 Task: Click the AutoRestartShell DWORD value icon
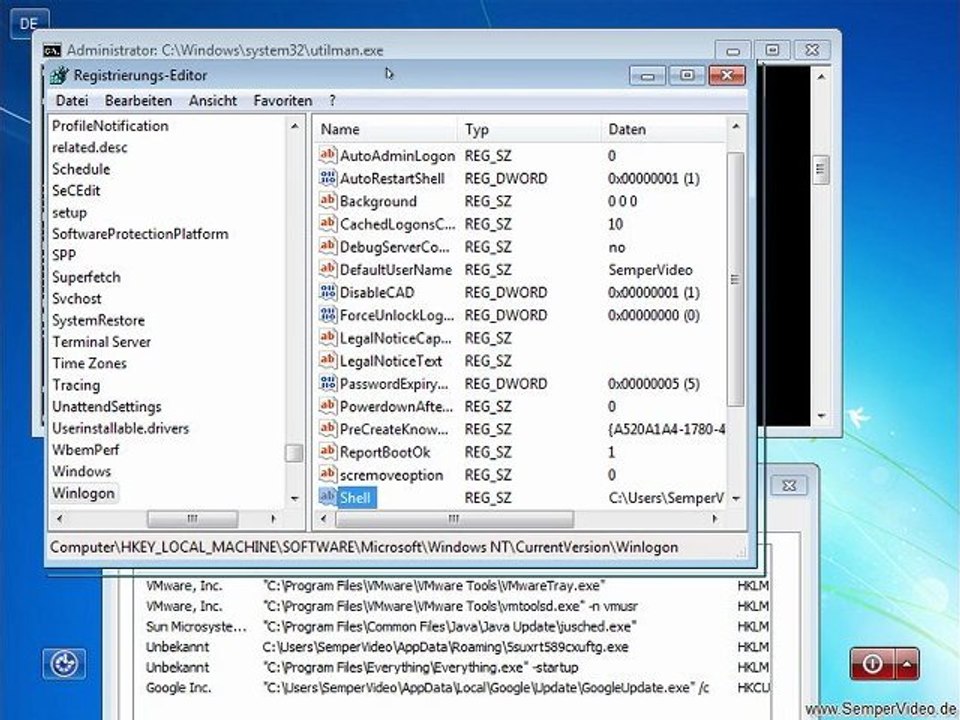coord(328,178)
